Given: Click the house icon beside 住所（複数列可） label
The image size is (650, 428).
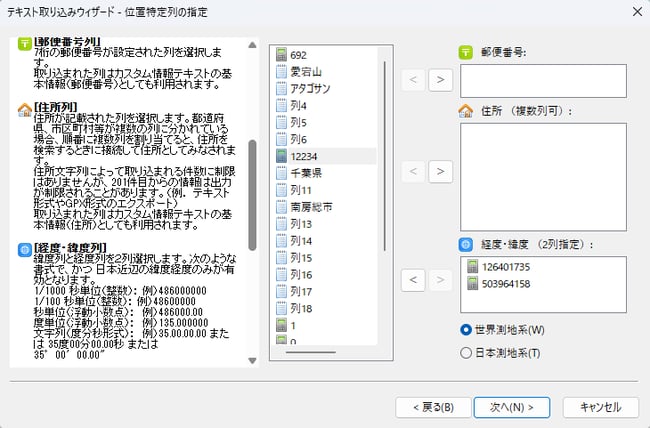Looking at the screenshot, I should pos(466,111).
